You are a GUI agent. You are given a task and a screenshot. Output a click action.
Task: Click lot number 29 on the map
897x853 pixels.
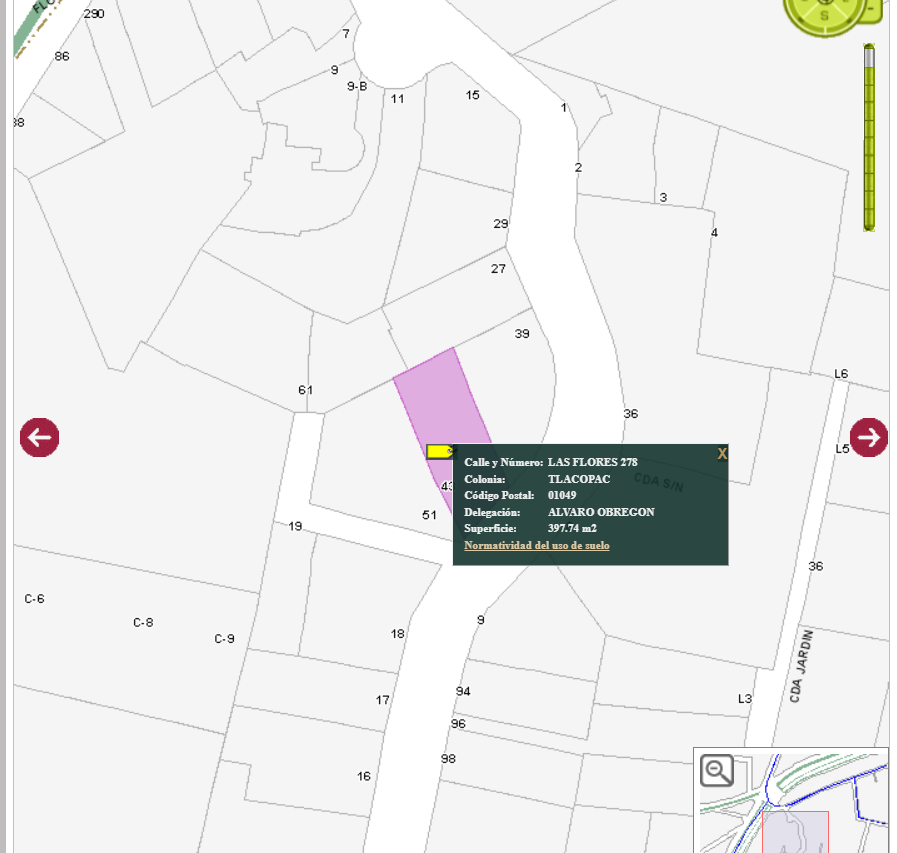(x=501, y=224)
